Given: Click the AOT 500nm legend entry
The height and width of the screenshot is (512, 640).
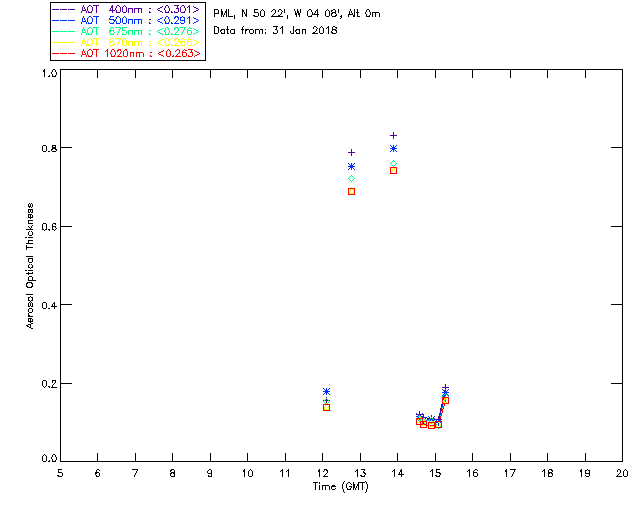Looking at the screenshot, I should [126, 20].
